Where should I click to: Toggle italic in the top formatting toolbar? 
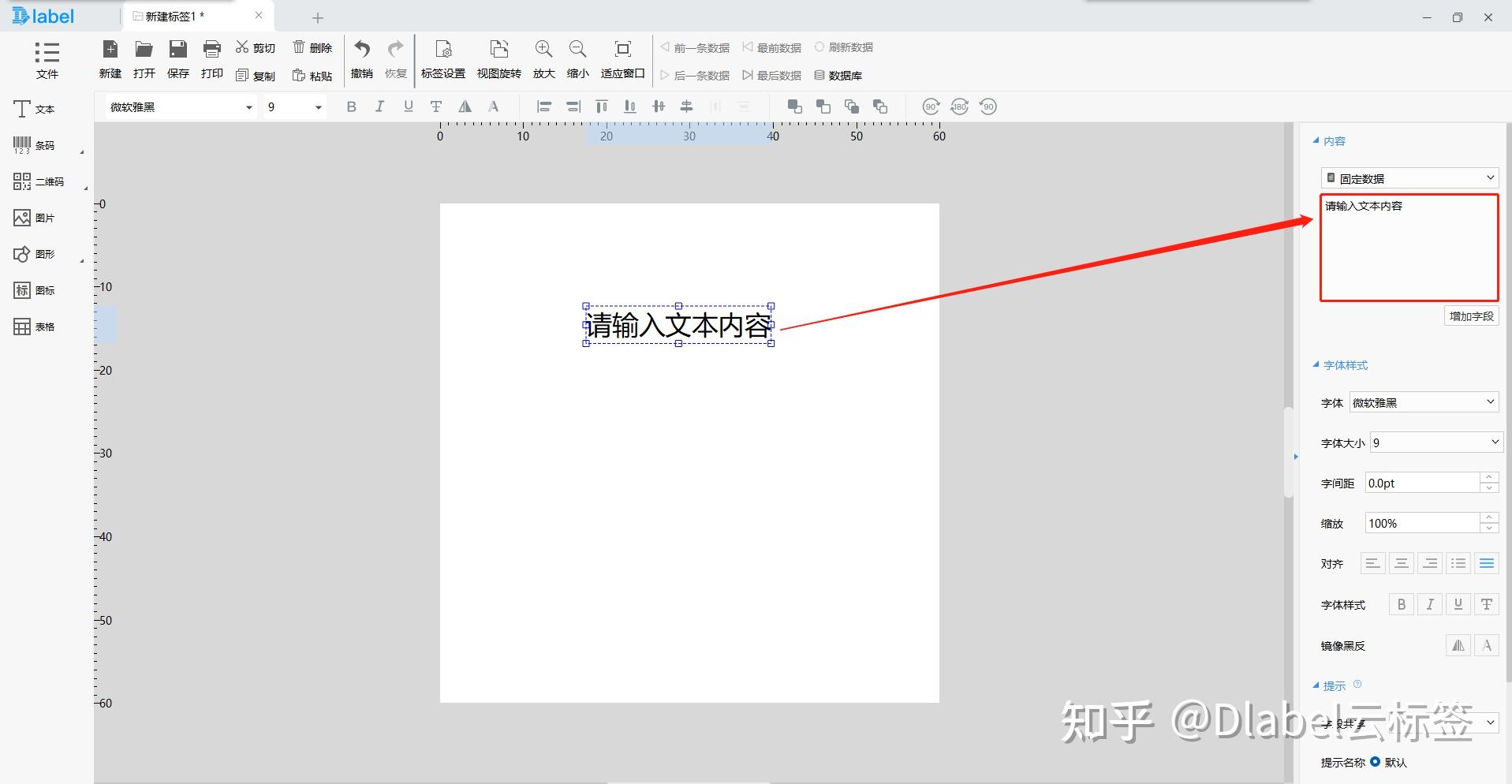tap(379, 106)
